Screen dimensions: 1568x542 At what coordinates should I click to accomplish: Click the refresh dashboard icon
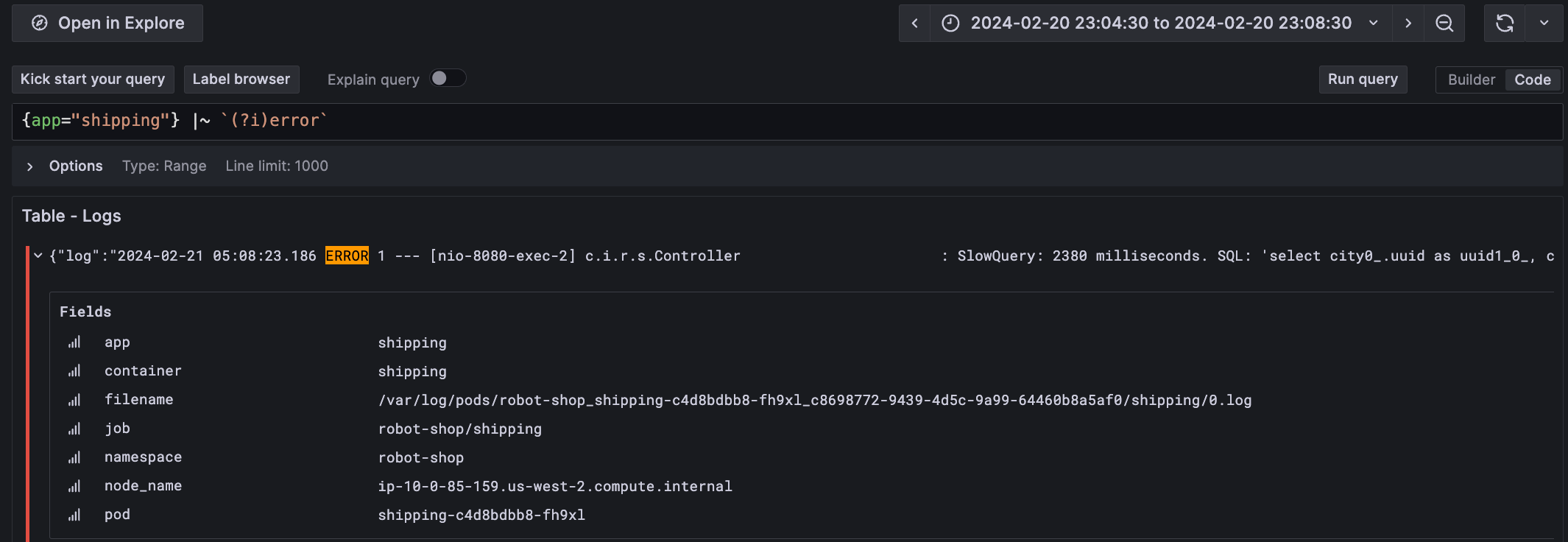point(1505,24)
